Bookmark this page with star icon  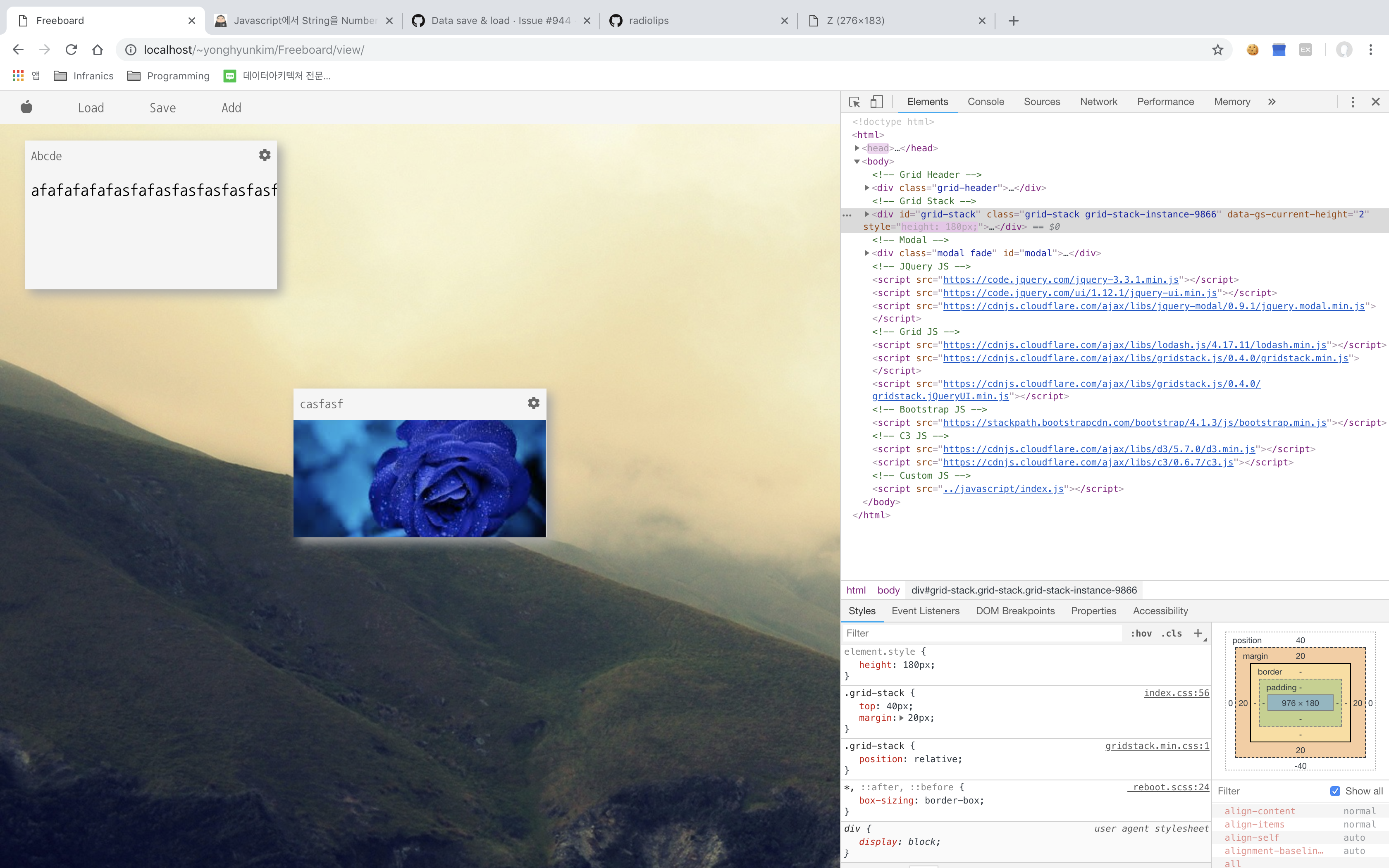click(x=1217, y=50)
